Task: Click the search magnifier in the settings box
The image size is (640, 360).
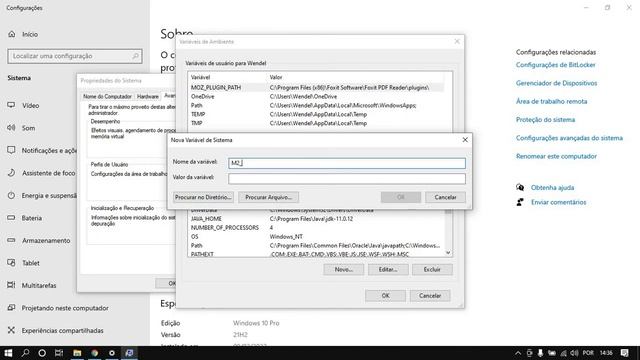Action: [136, 56]
